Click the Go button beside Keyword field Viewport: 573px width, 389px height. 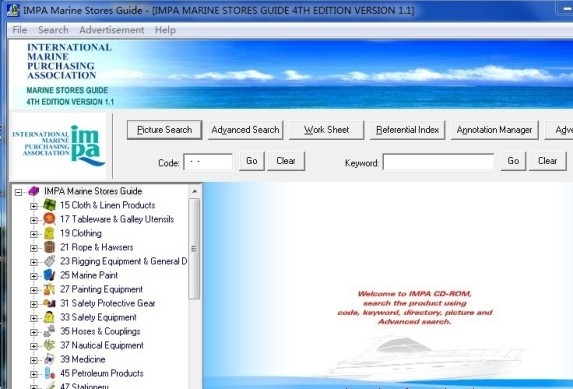point(513,161)
